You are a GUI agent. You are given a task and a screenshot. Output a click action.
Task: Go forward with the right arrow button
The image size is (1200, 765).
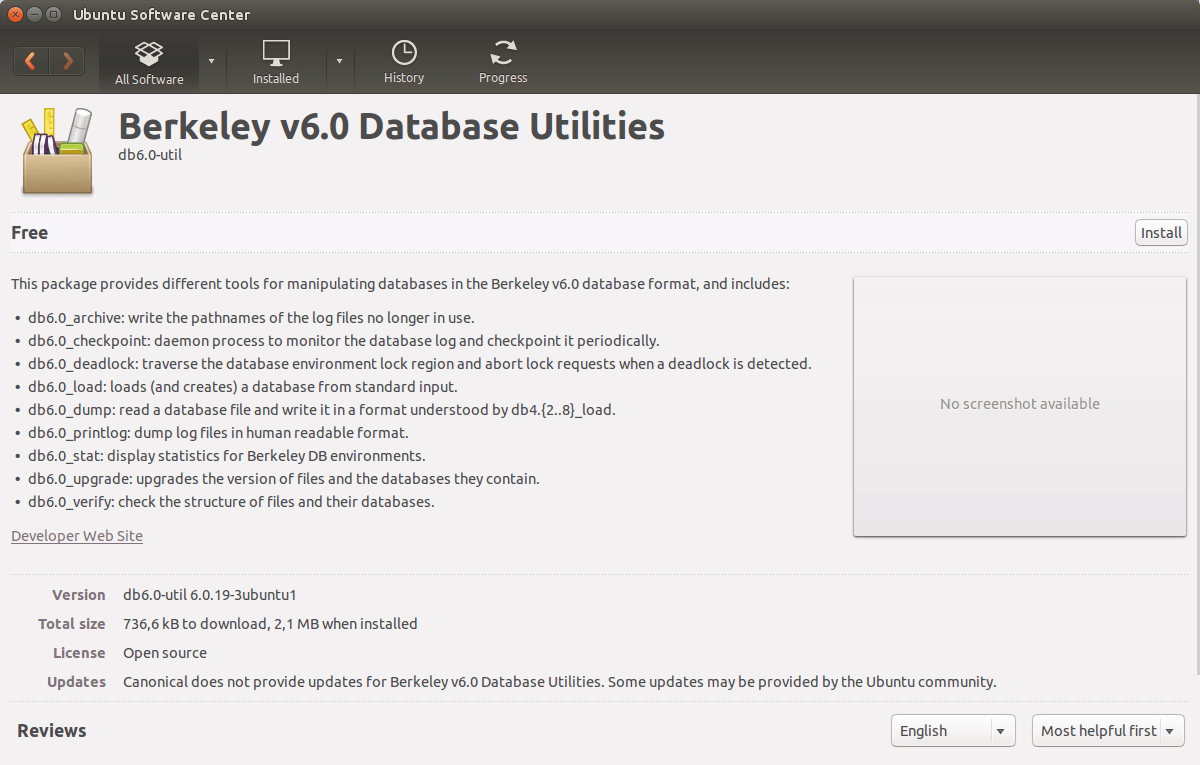tap(67, 61)
